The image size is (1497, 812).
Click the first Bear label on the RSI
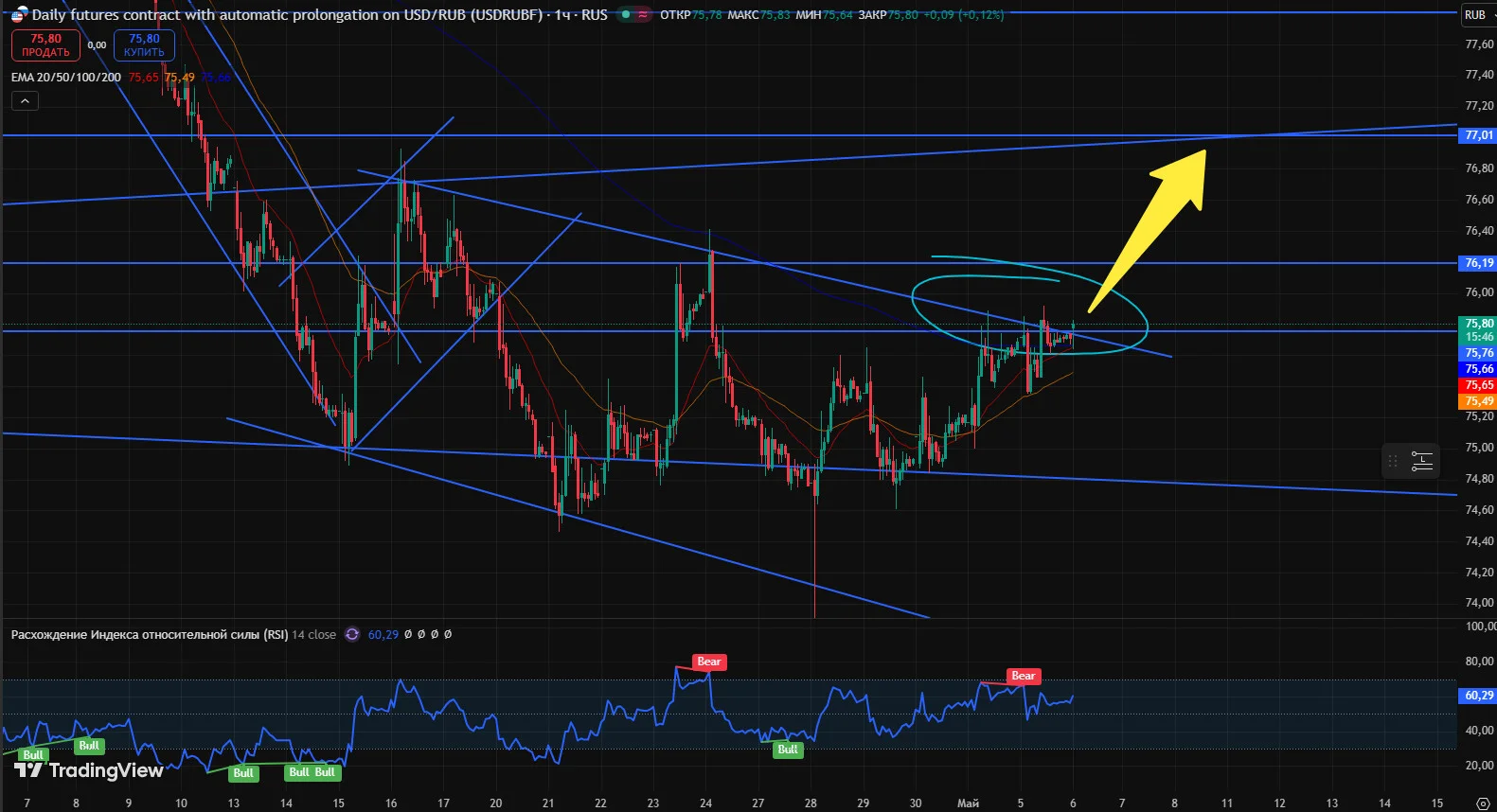coord(709,662)
